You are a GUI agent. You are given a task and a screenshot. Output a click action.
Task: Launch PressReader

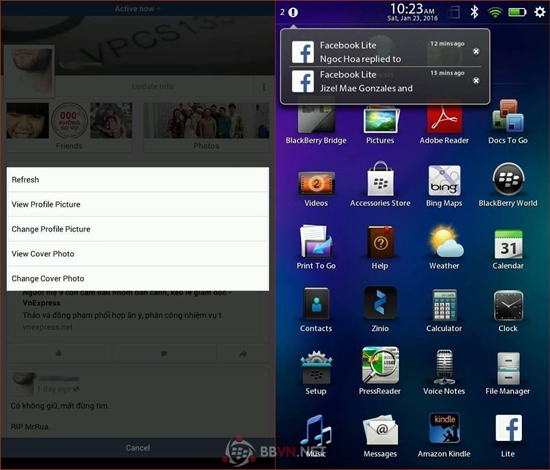click(x=380, y=372)
